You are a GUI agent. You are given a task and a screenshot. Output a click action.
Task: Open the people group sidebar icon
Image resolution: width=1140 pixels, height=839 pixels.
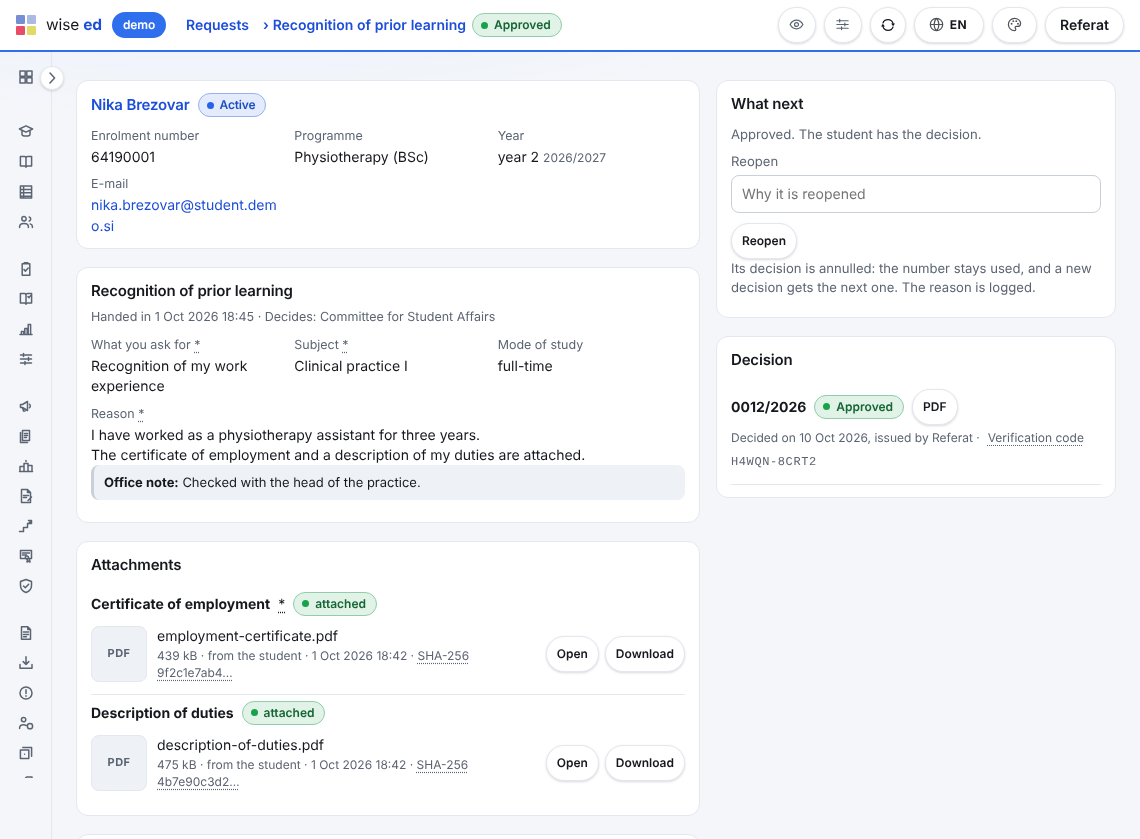click(26, 222)
